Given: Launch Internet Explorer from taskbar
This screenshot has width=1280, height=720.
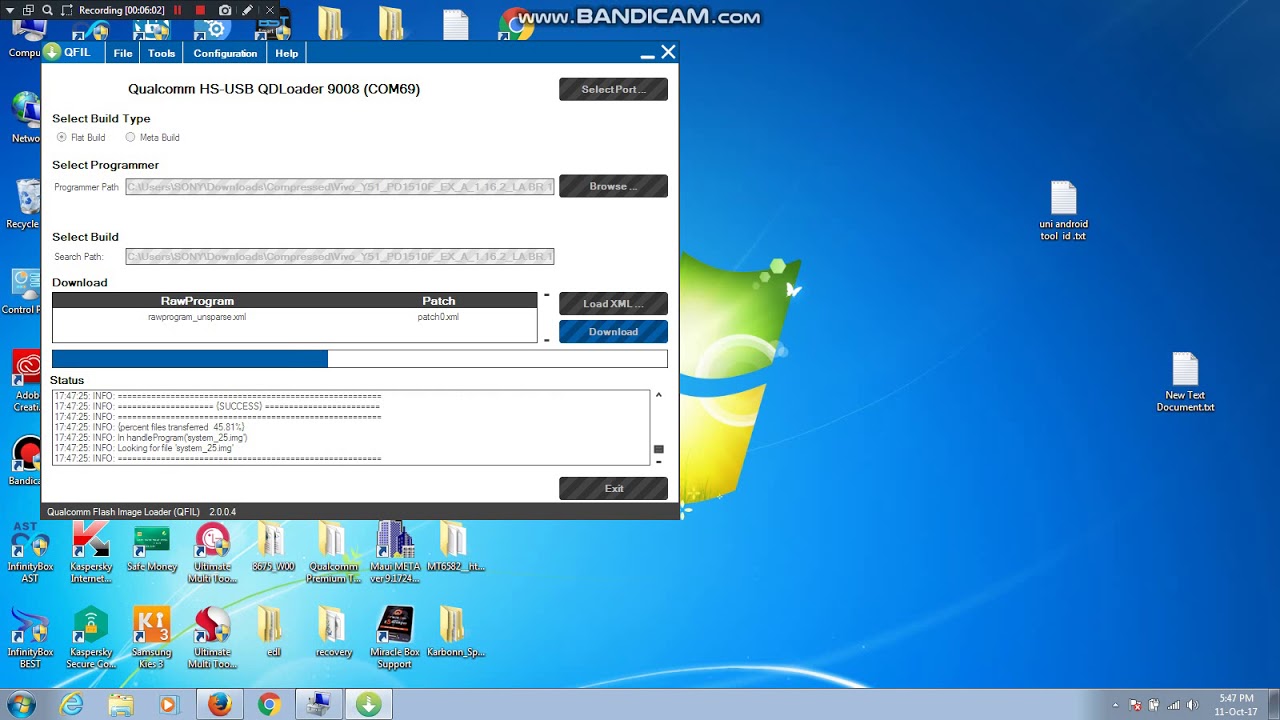Looking at the screenshot, I should pyautogui.click(x=72, y=705).
